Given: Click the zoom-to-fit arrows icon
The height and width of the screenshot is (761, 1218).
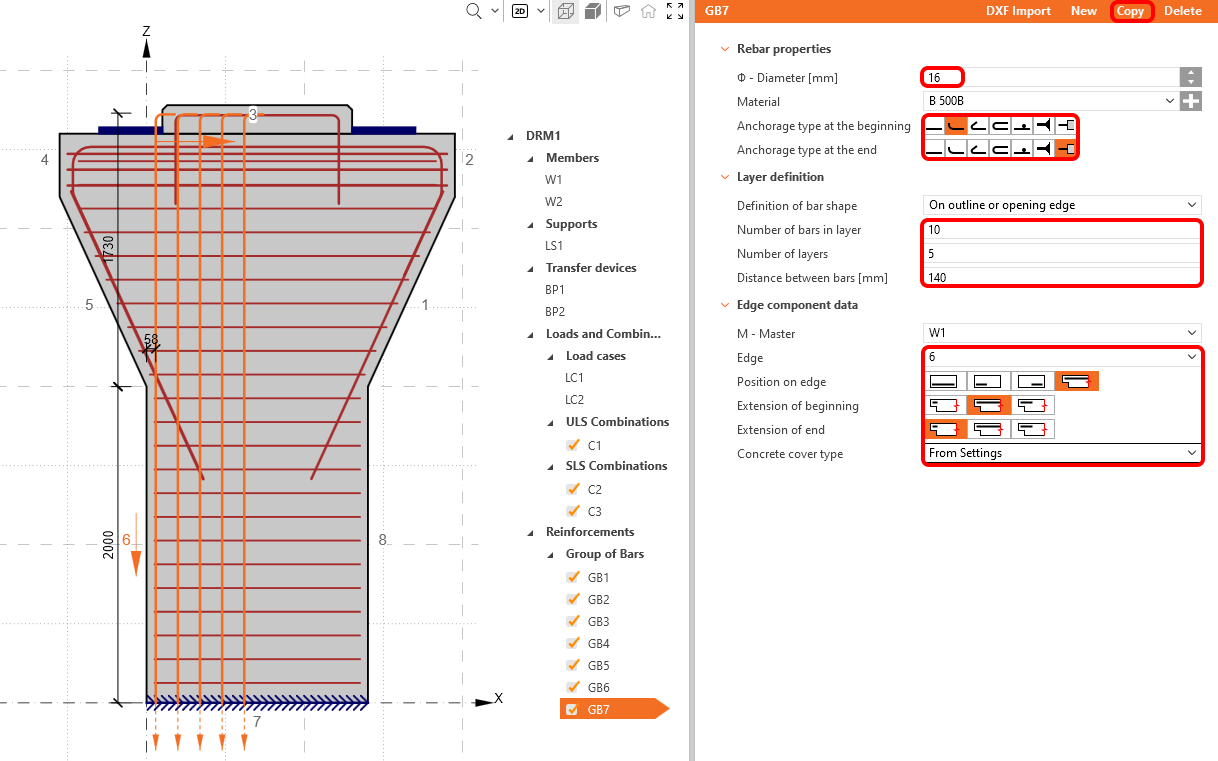Looking at the screenshot, I should click(x=675, y=11).
